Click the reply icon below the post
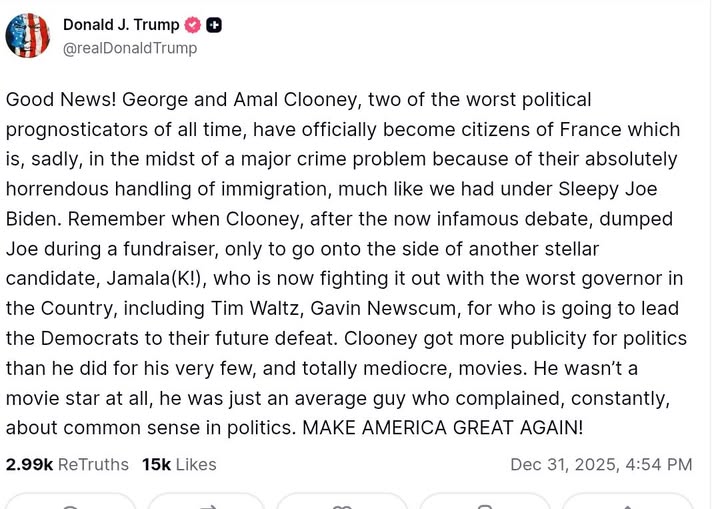 pos(70,503)
